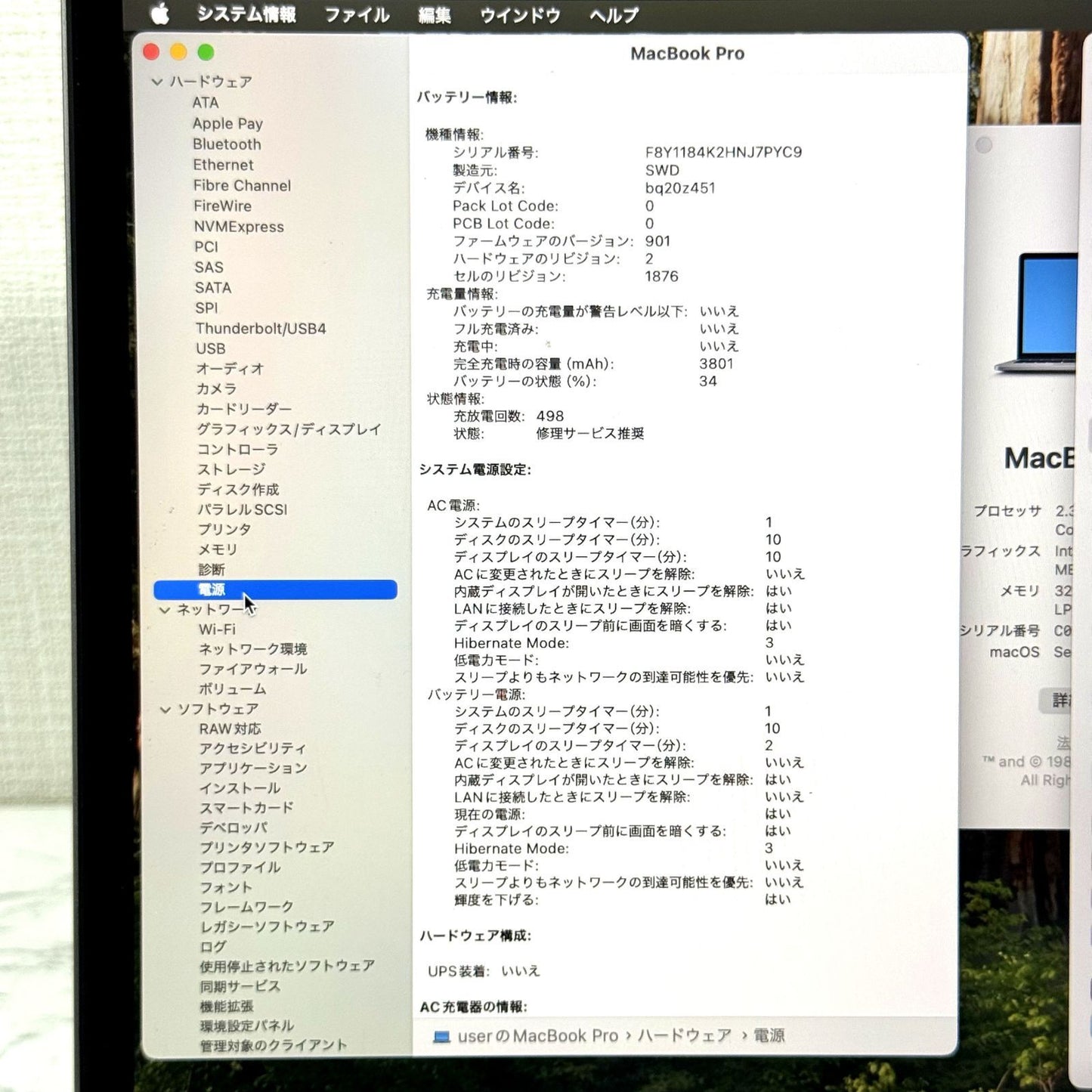Click the MacBook image in About window
The height and width of the screenshot is (1092, 1092).
[1036, 314]
